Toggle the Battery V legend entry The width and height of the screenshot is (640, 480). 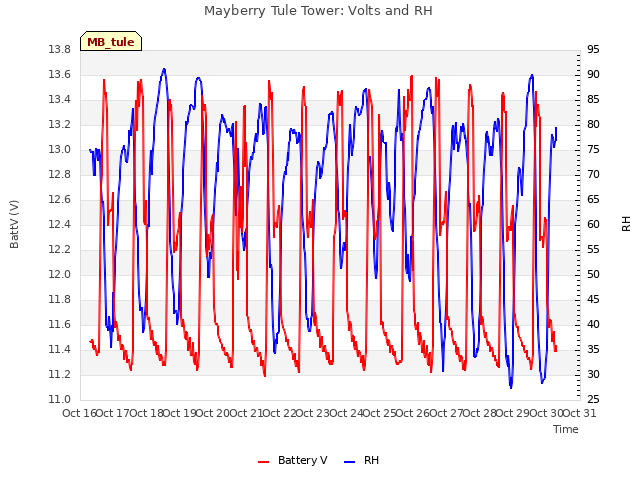tap(293, 460)
